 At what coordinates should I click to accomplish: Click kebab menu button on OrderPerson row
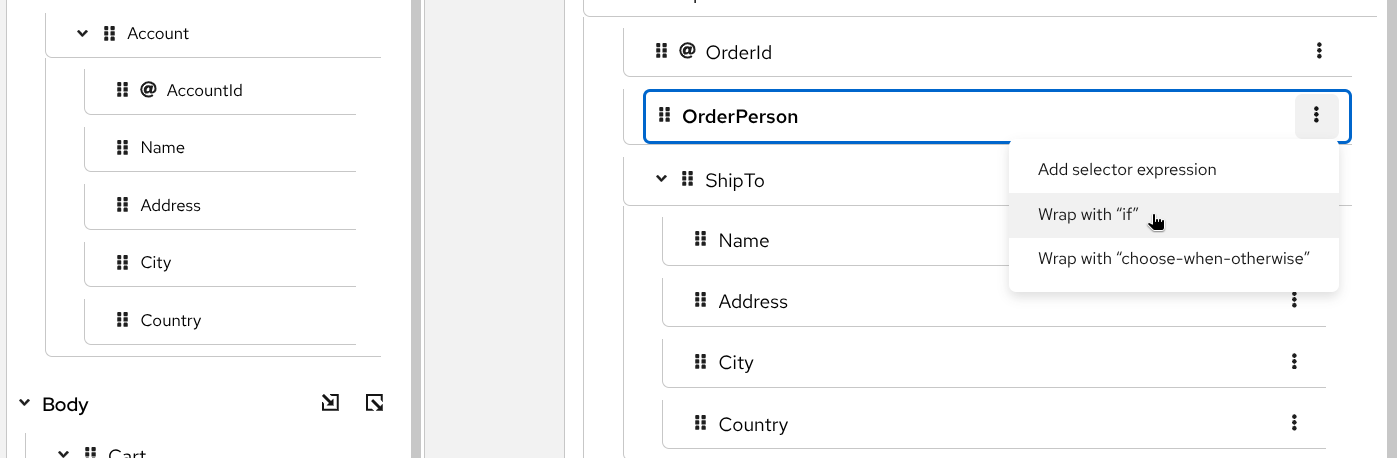1317,116
